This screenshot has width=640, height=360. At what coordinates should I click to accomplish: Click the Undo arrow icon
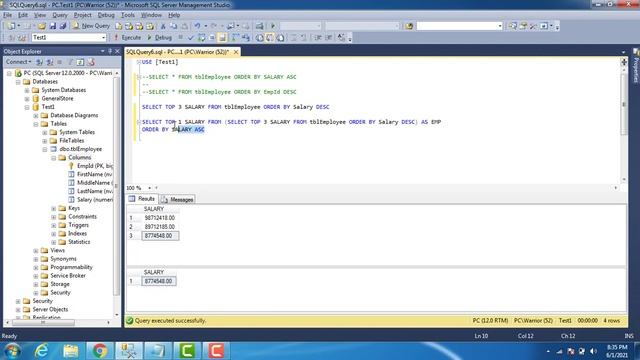(197, 26)
